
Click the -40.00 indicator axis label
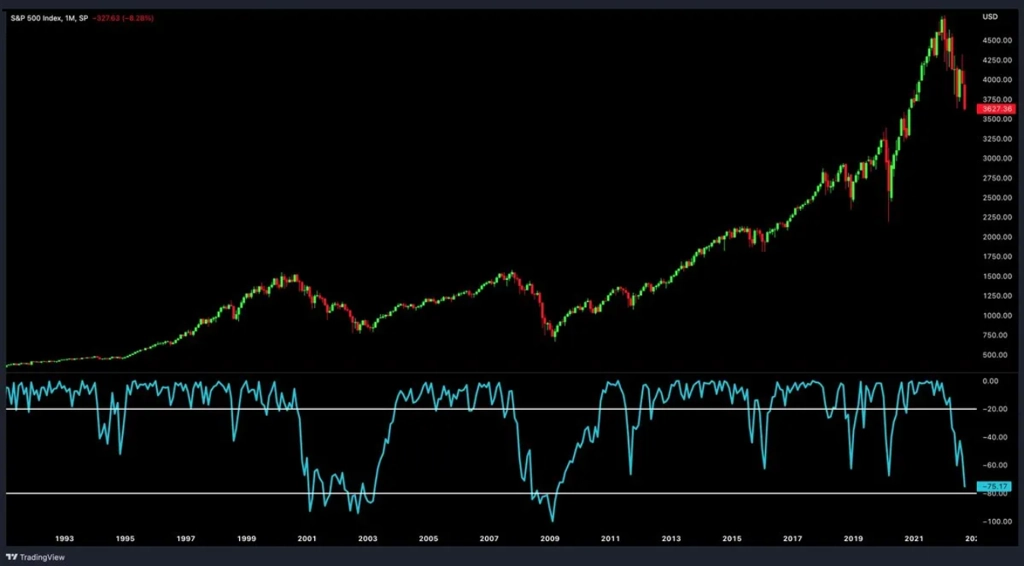point(995,437)
